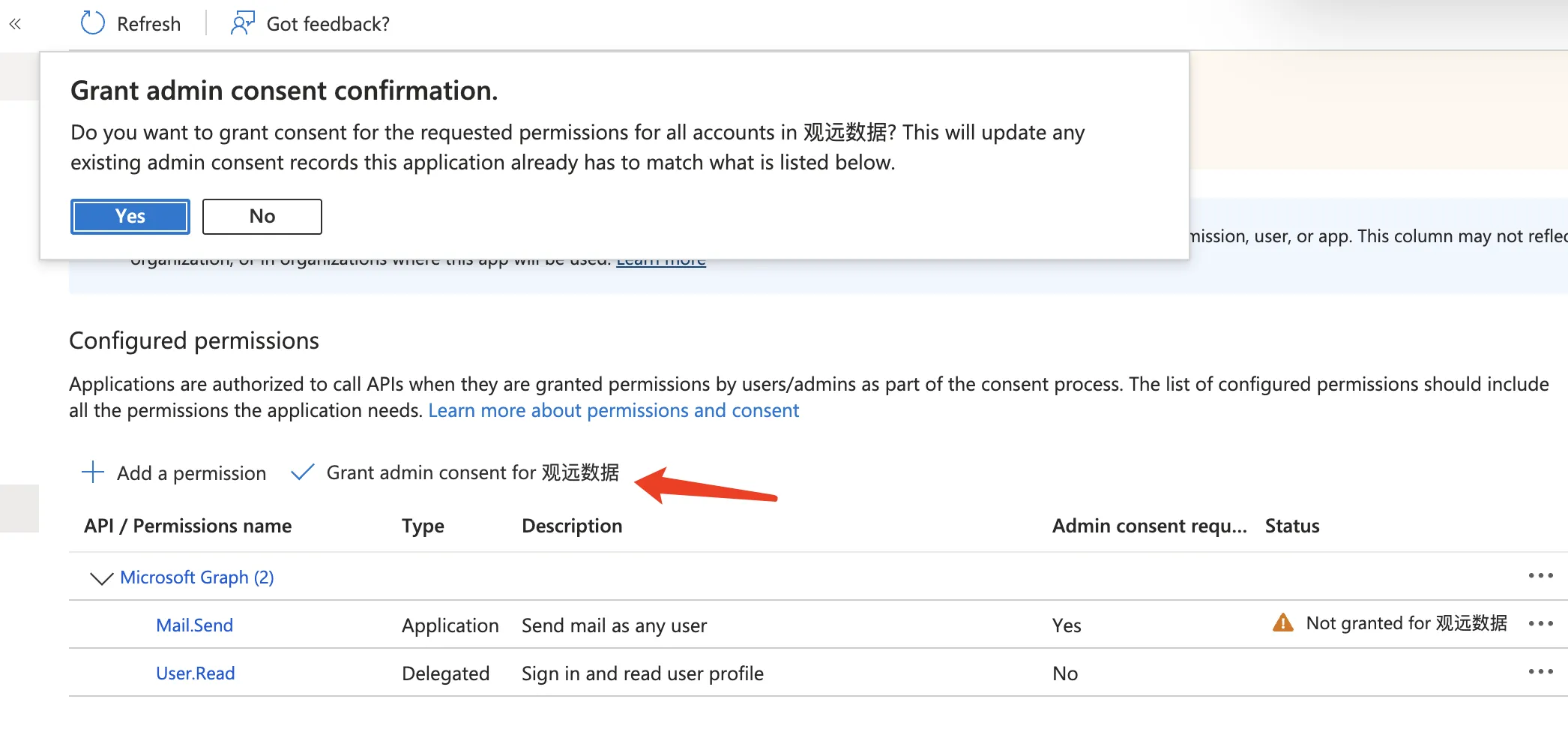Click the Refresh icon

click(x=91, y=22)
